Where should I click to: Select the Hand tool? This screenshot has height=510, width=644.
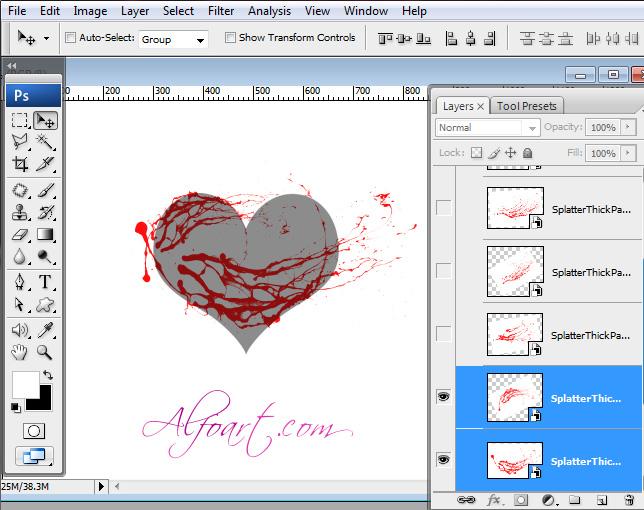pyautogui.click(x=19, y=352)
